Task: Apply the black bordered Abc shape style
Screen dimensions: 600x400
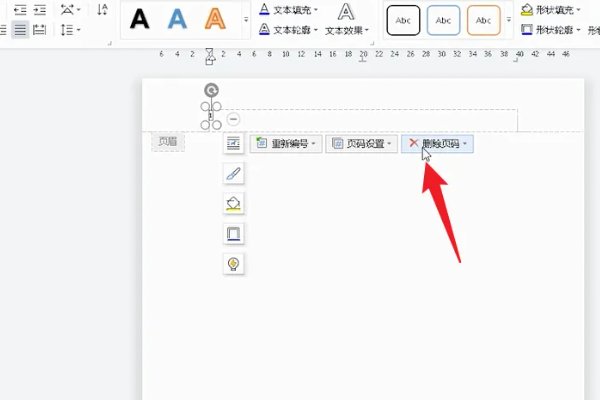Action: (x=403, y=20)
